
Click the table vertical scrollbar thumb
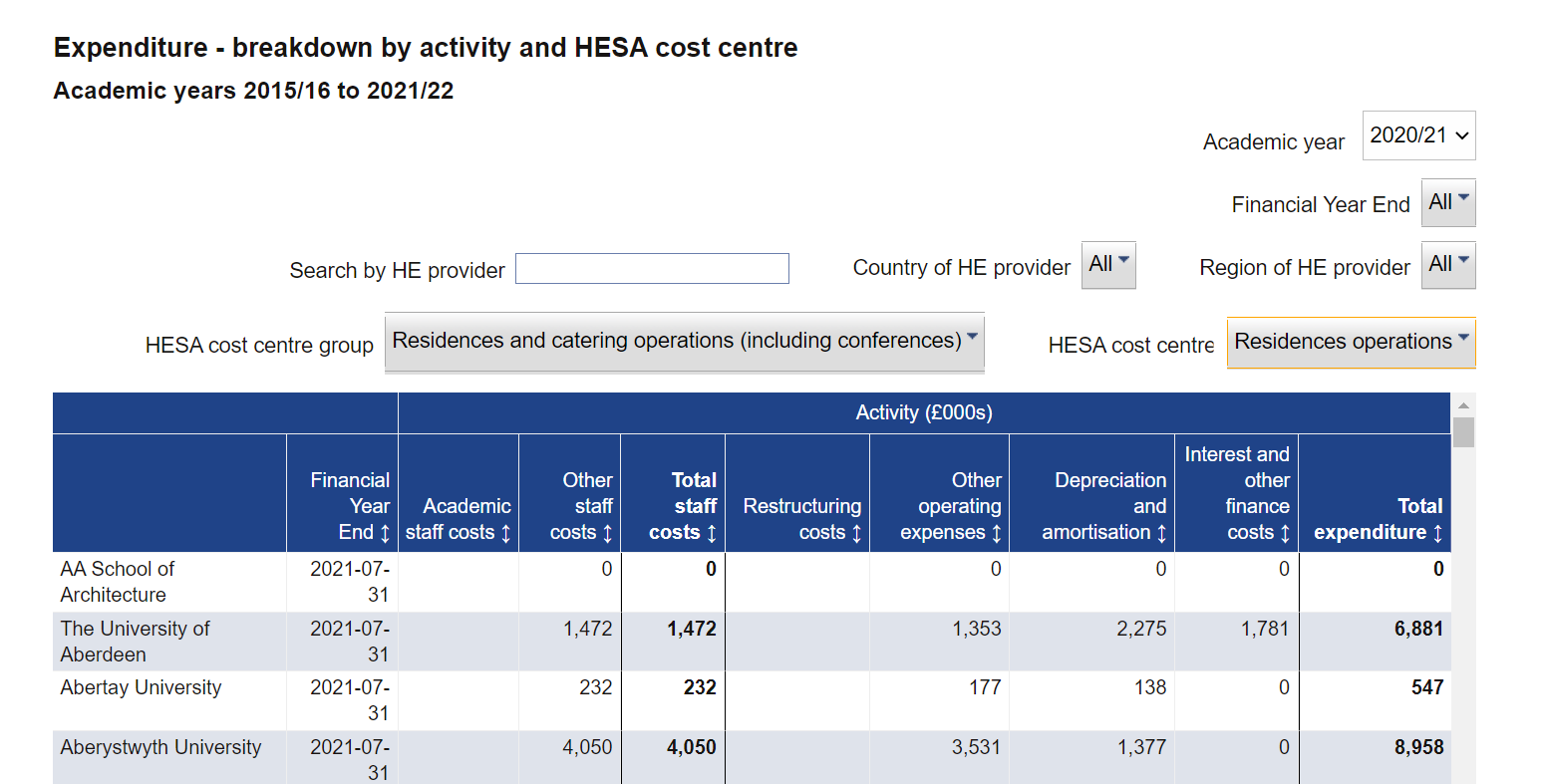point(1463,432)
